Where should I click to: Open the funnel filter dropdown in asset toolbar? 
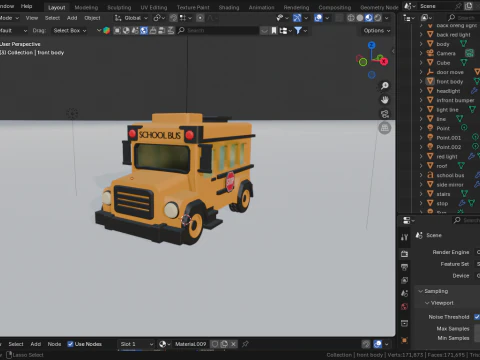(300, 31)
